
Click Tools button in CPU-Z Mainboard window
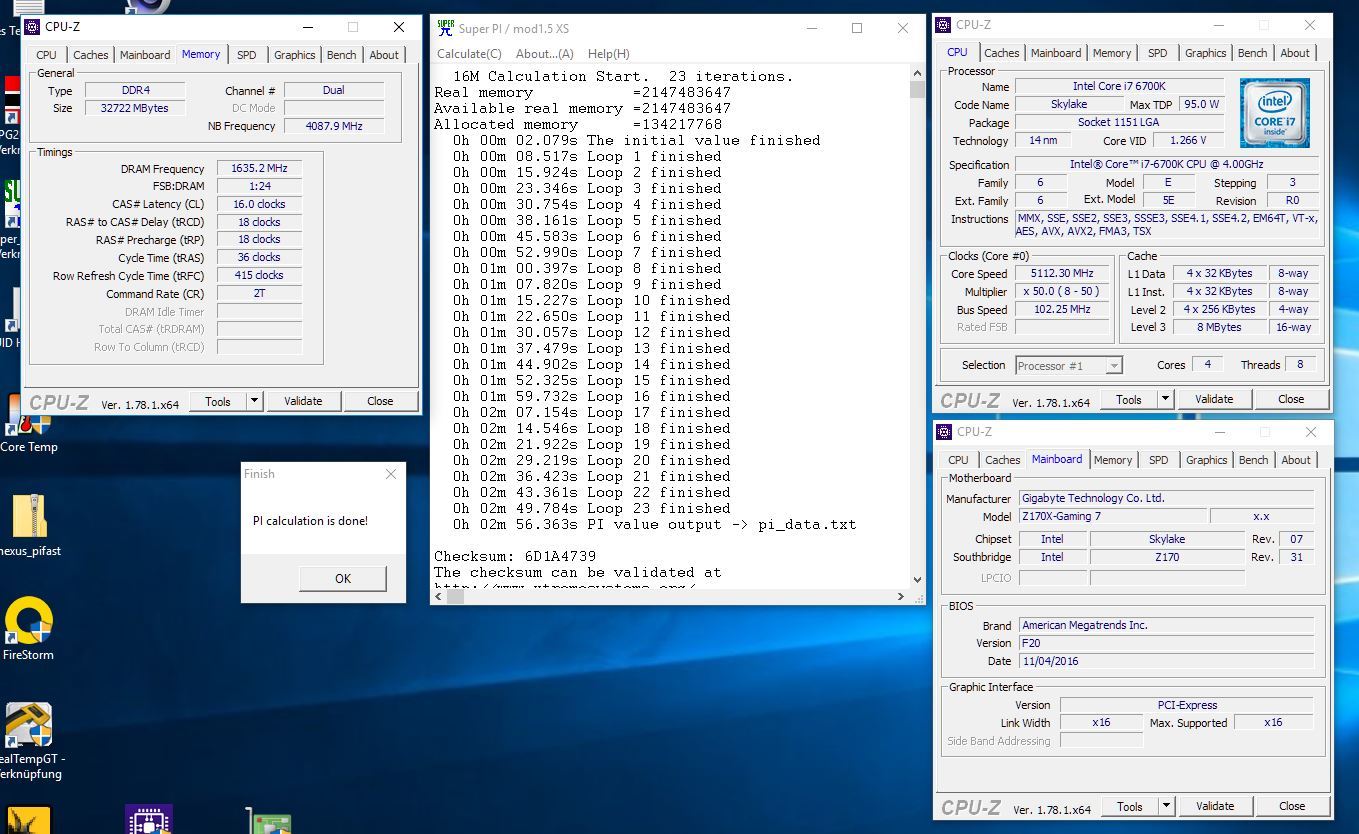coord(1130,806)
